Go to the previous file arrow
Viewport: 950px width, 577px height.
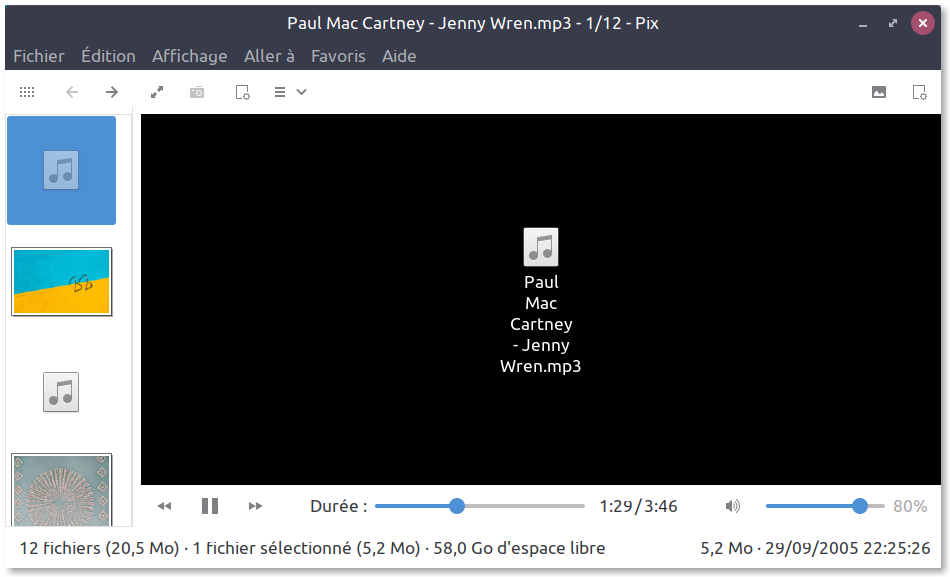(x=72, y=92)
